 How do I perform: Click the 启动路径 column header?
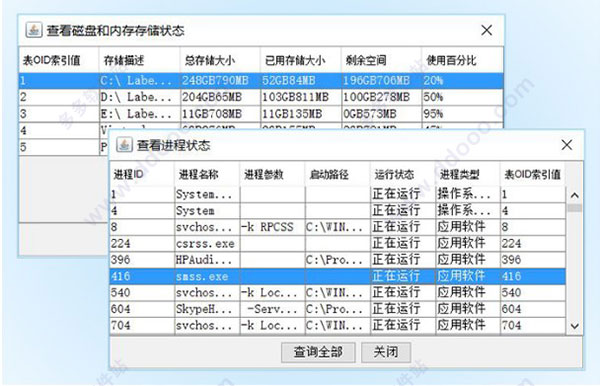pyautogui.click(x=338, y=174)
